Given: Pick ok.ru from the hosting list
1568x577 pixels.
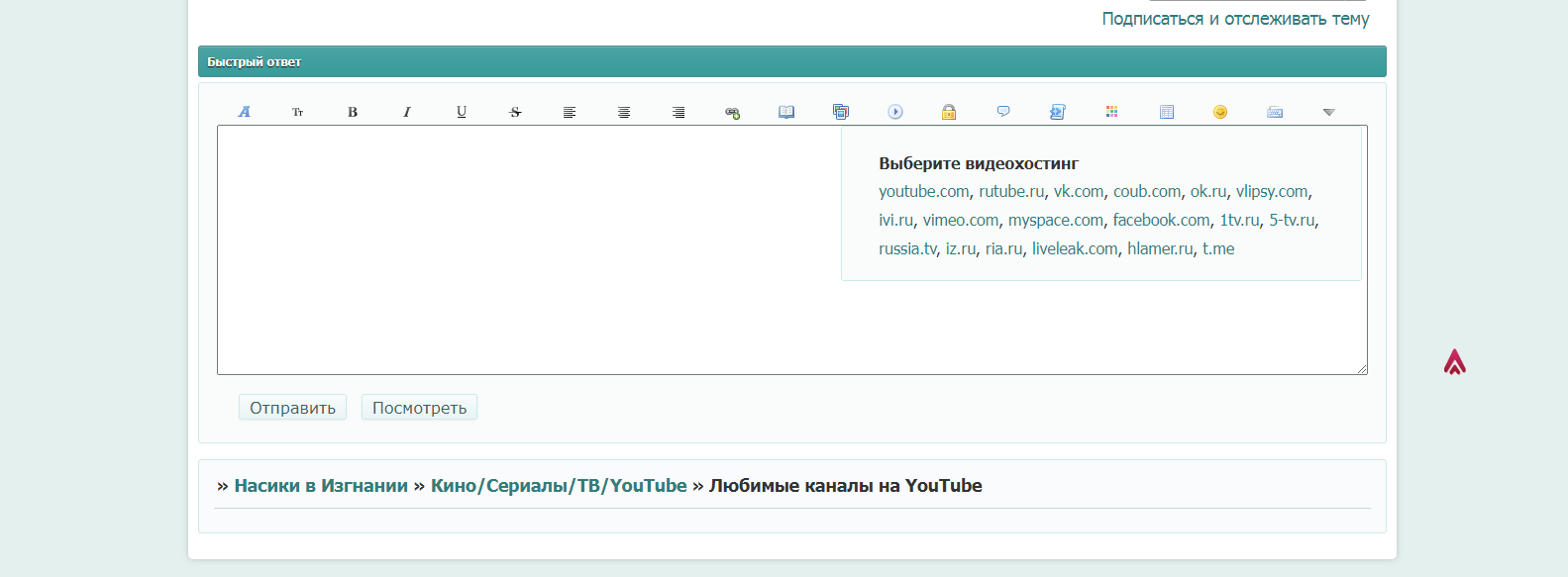Looking at the screenshot, I should click(x=1208, y=191).
